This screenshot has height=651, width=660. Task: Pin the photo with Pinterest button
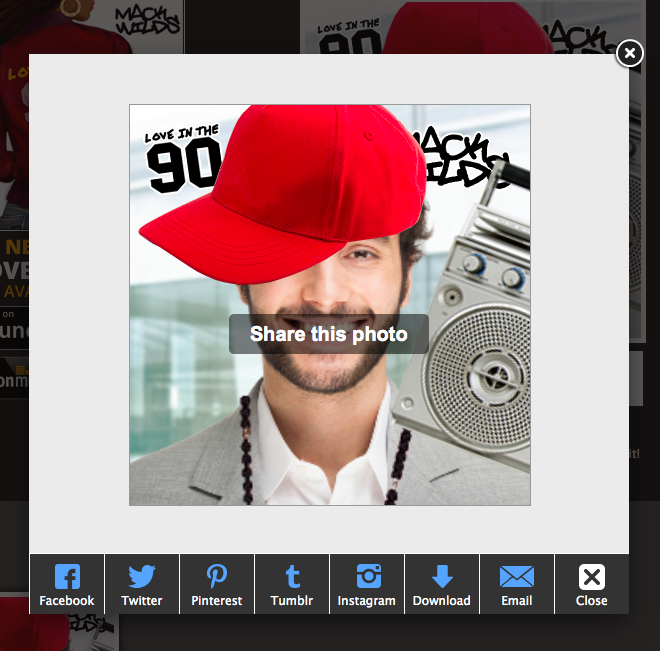pyautogui.click(x=217, y=584)
